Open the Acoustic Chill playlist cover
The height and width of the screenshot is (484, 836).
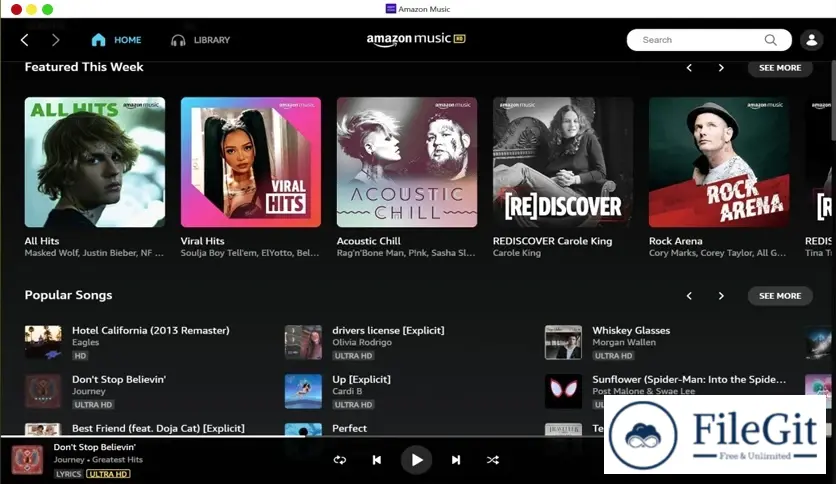[x=407, y=162]
